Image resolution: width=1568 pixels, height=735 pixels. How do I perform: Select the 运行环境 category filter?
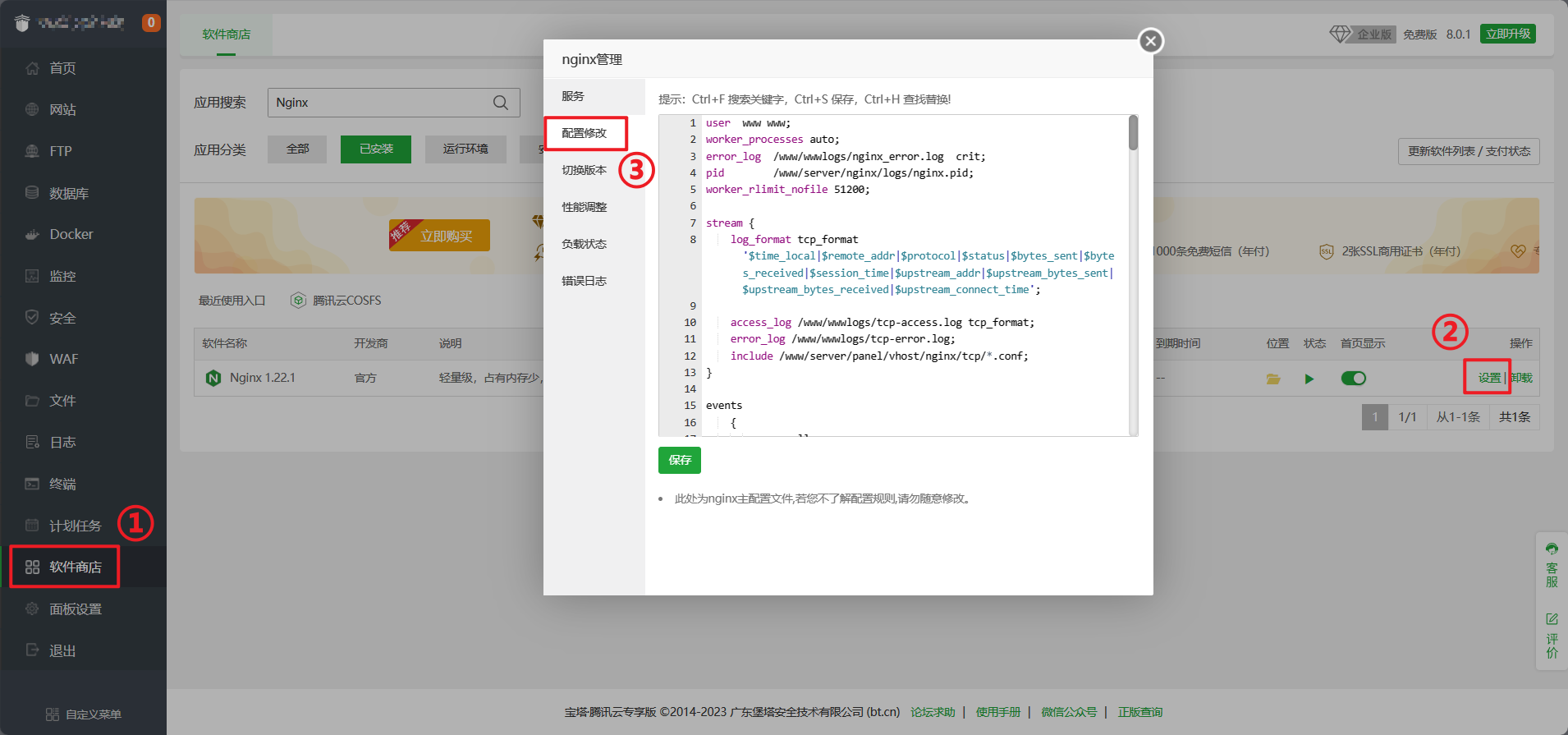(465, 149)
